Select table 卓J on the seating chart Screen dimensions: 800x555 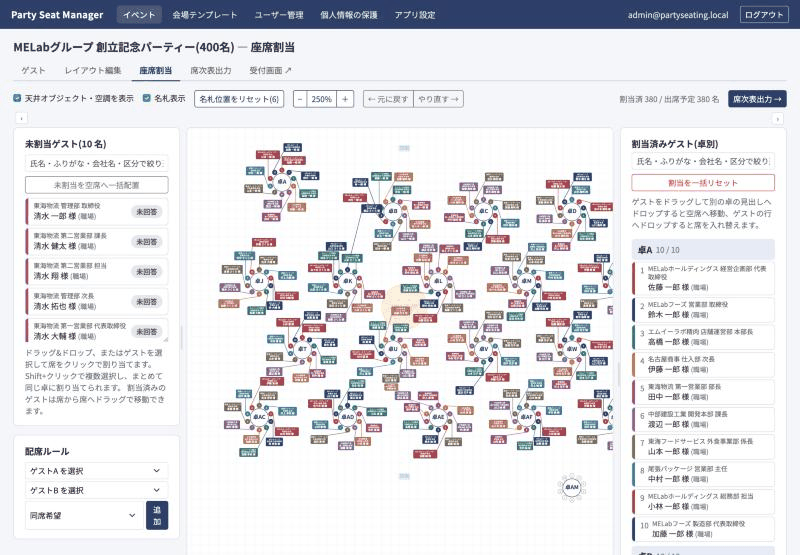tap(259, 281)
